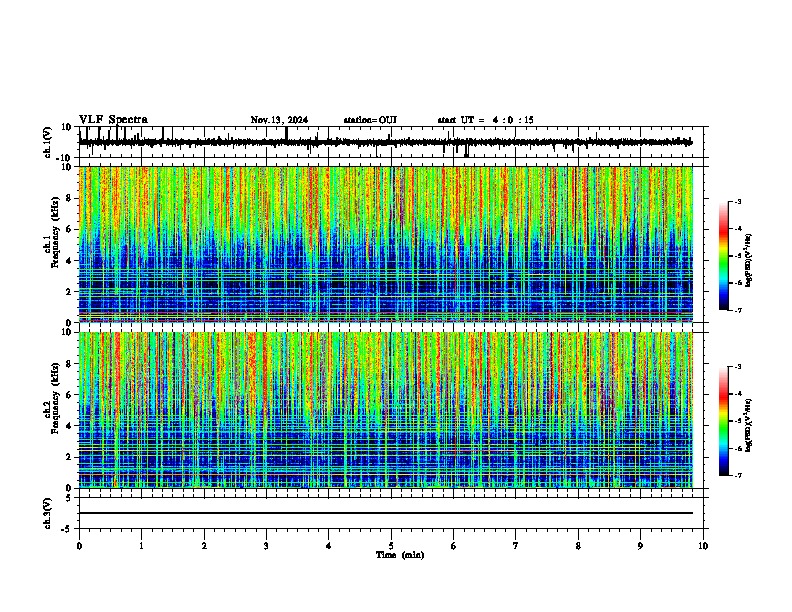792x612 pixels.
Task: Click the "station=OUI" label
Action: [370, 120]
